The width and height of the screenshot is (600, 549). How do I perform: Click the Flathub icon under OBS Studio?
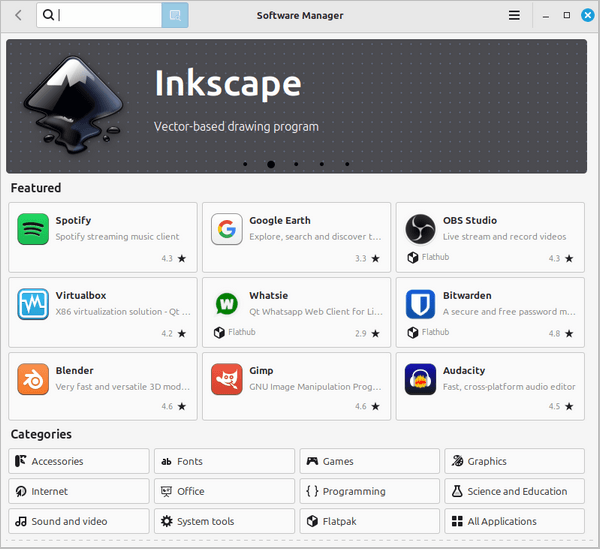[412, 257]
